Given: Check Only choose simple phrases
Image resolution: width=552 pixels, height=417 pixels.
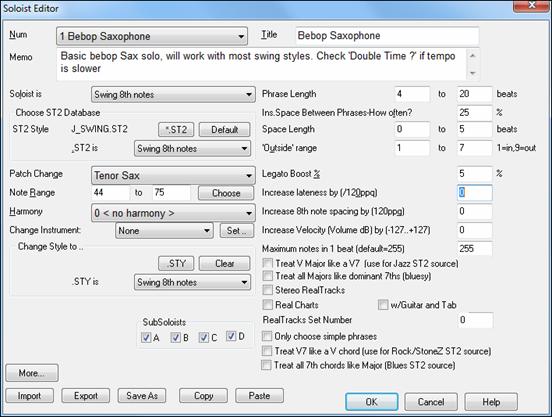Looking at the screenshot, I should pyautogui.click(x=267, y=336).
